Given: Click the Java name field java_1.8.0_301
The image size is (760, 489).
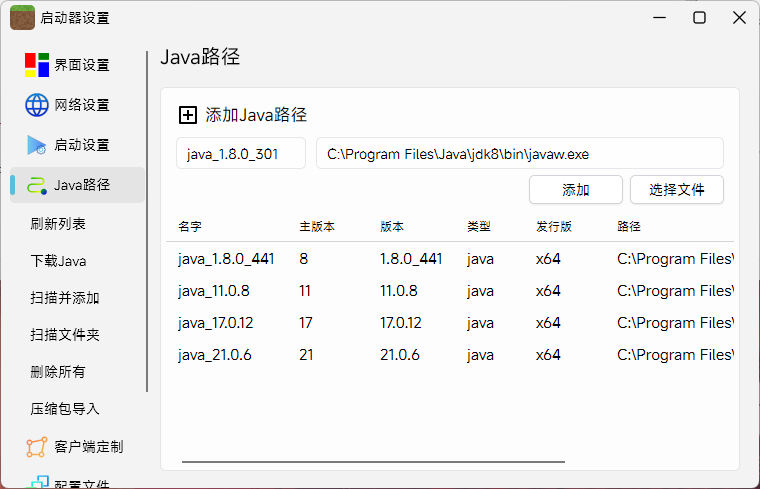Looking at the screenshot, I should (241, 154).
